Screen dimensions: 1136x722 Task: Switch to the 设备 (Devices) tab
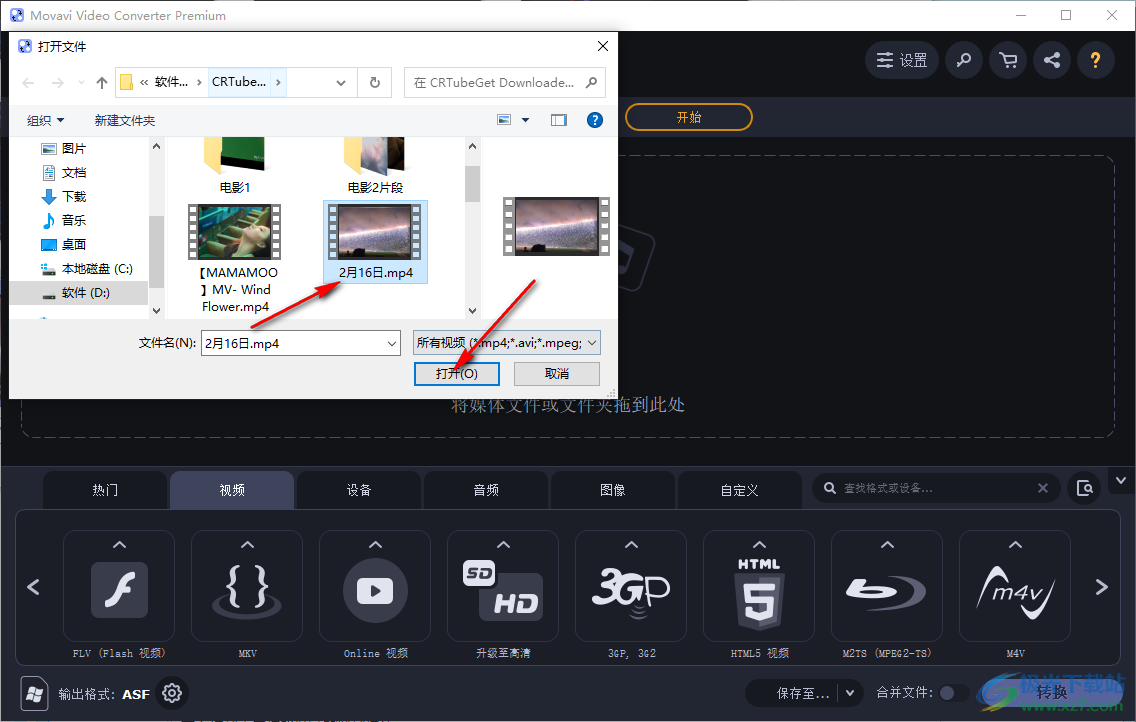pos(359,490)
